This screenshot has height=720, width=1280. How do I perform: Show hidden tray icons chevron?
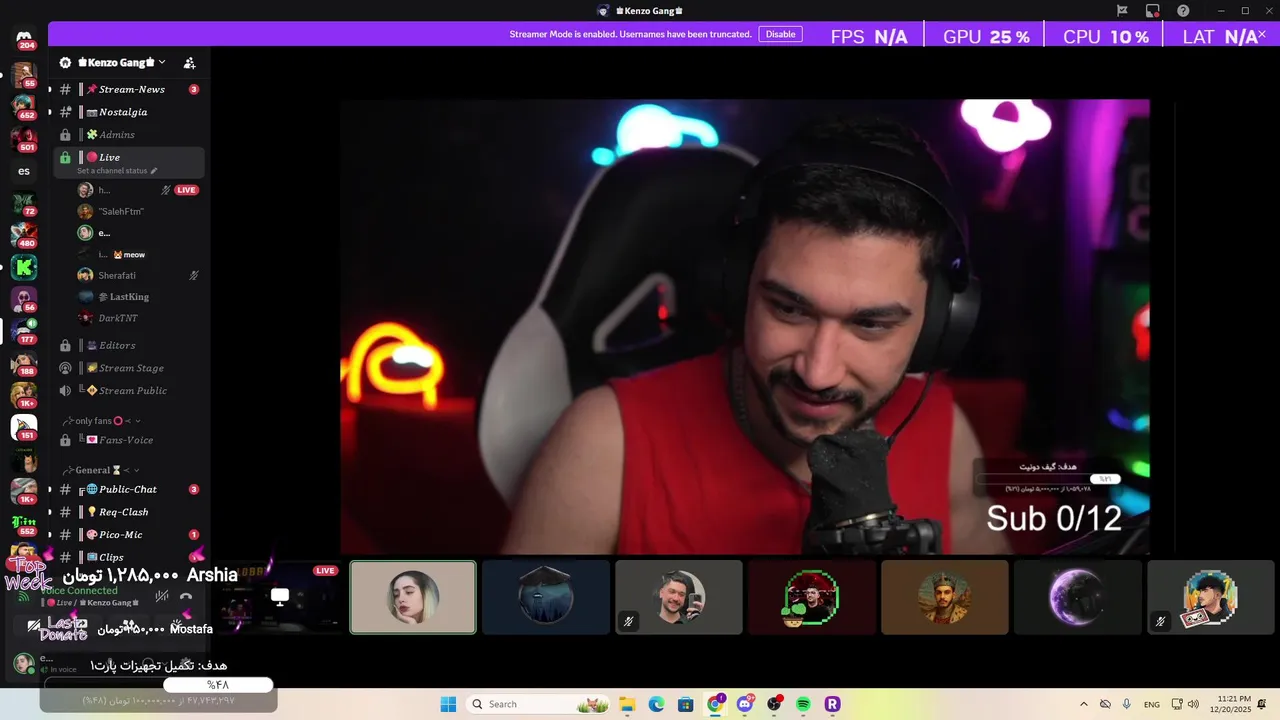pyautogui.click(x=1084, y=704)
